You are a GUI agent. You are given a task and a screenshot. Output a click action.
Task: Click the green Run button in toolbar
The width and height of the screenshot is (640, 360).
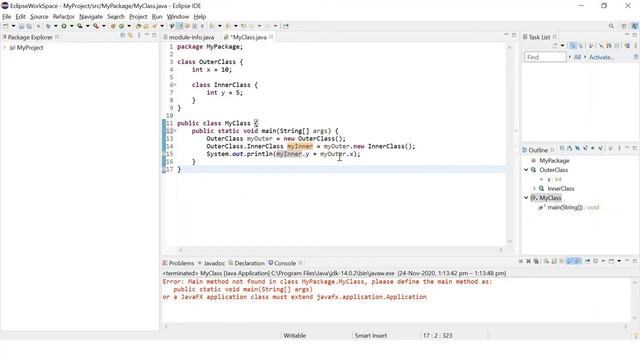pyautogui.click(x=64, y=26)
